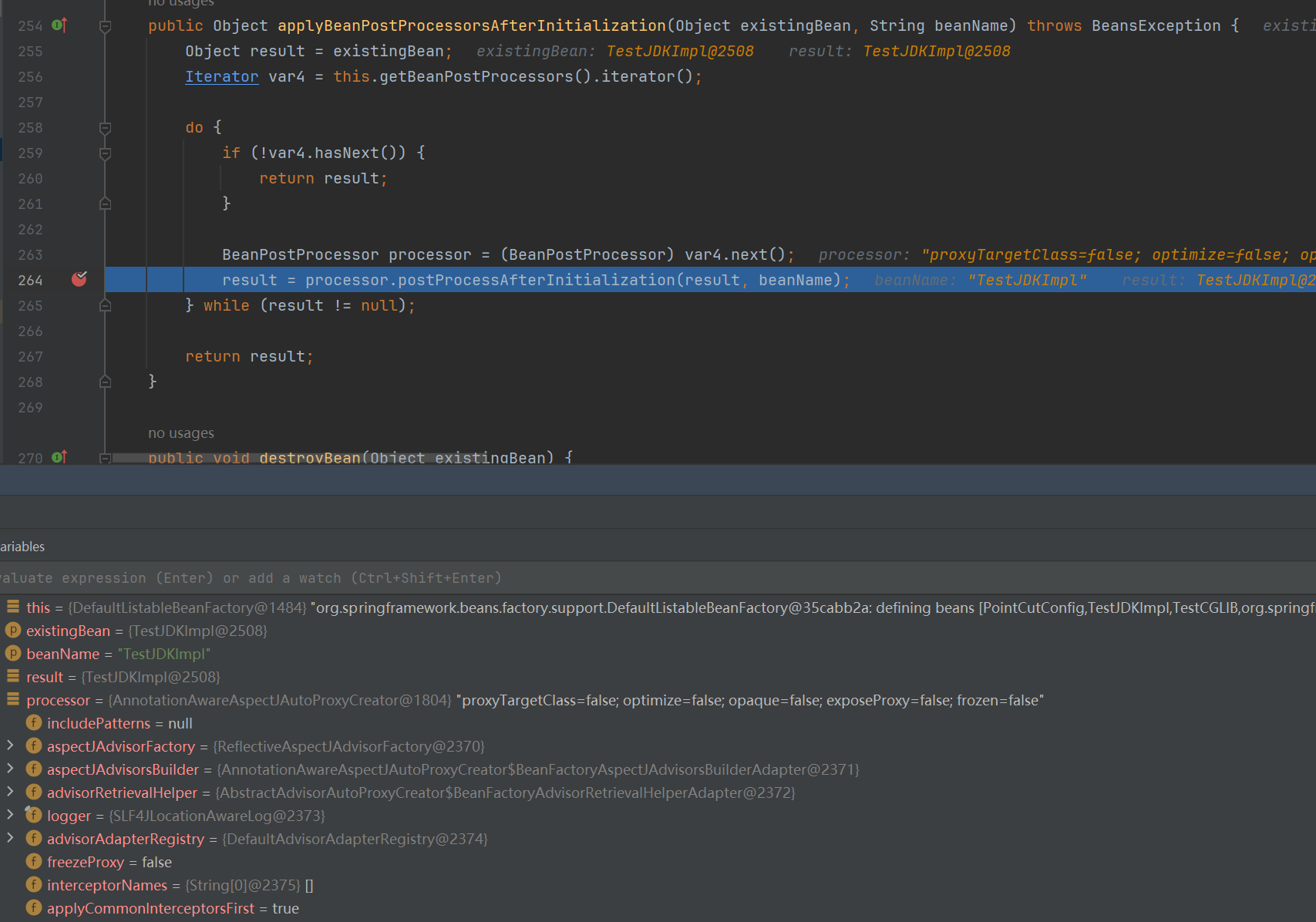Click the inline 'existingBean: TestJDKImpl@2508' hint on line 255
The image size is (1316, 922).
coord(615,51)
